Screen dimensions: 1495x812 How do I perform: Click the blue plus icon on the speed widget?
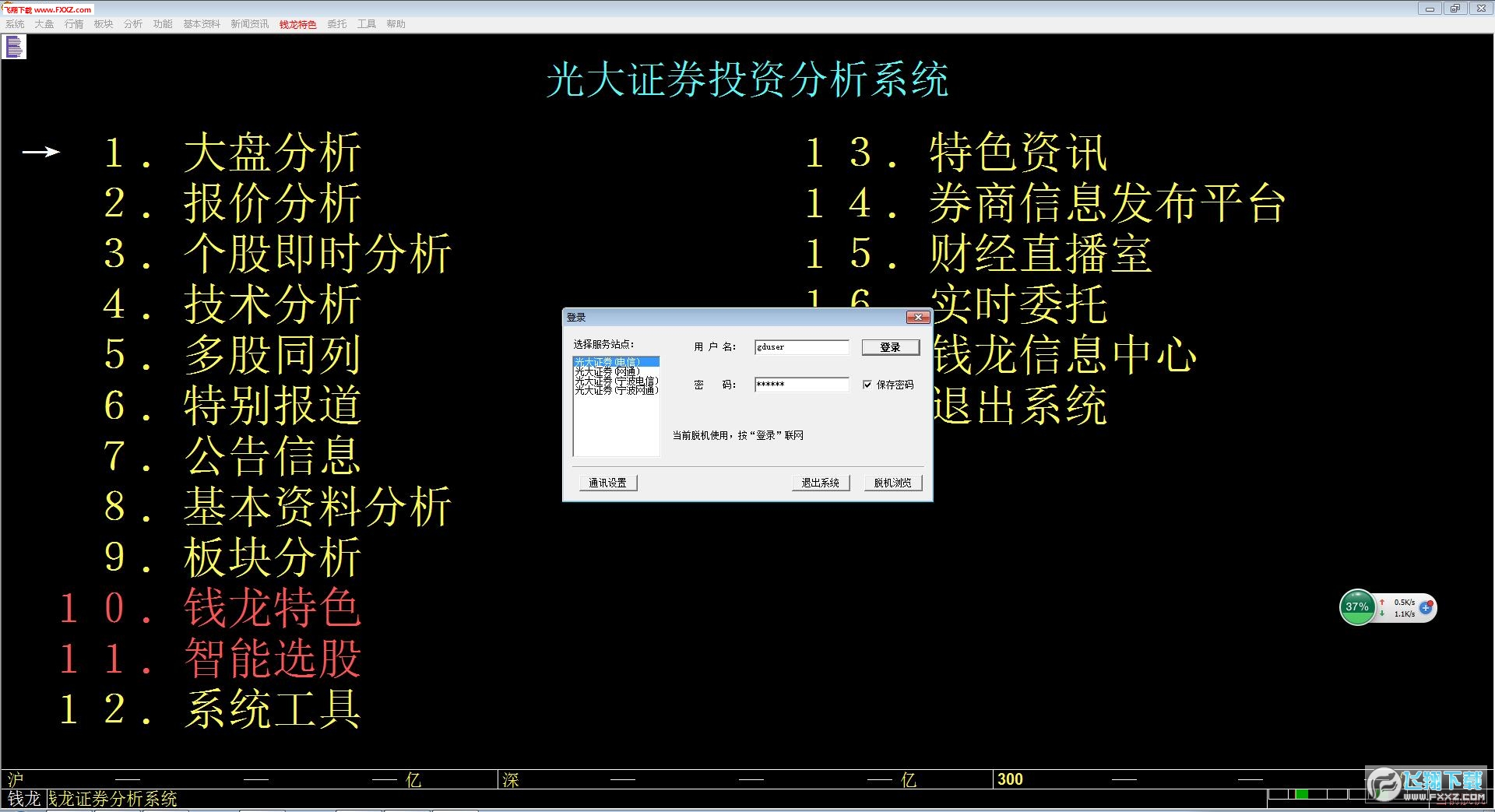(x=1426, y=608)
